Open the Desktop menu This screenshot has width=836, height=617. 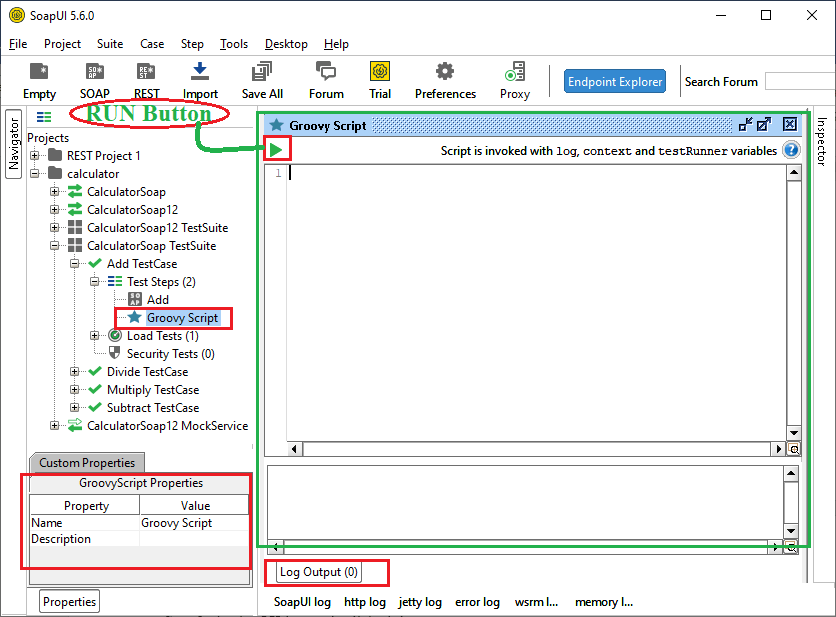pyautogui.click(x=286, y=44)
